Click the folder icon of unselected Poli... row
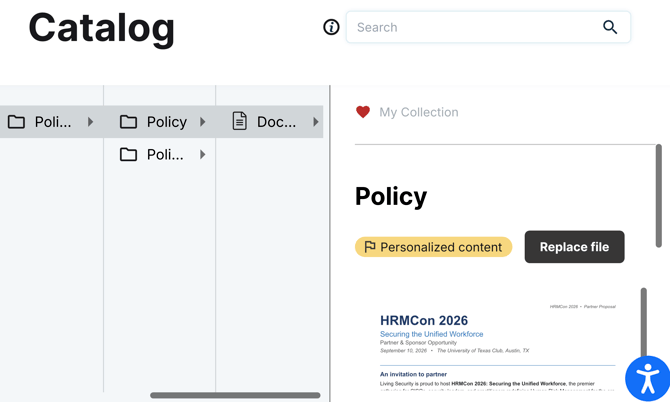Screen dimensions: 670x402 tap(128, 154)
